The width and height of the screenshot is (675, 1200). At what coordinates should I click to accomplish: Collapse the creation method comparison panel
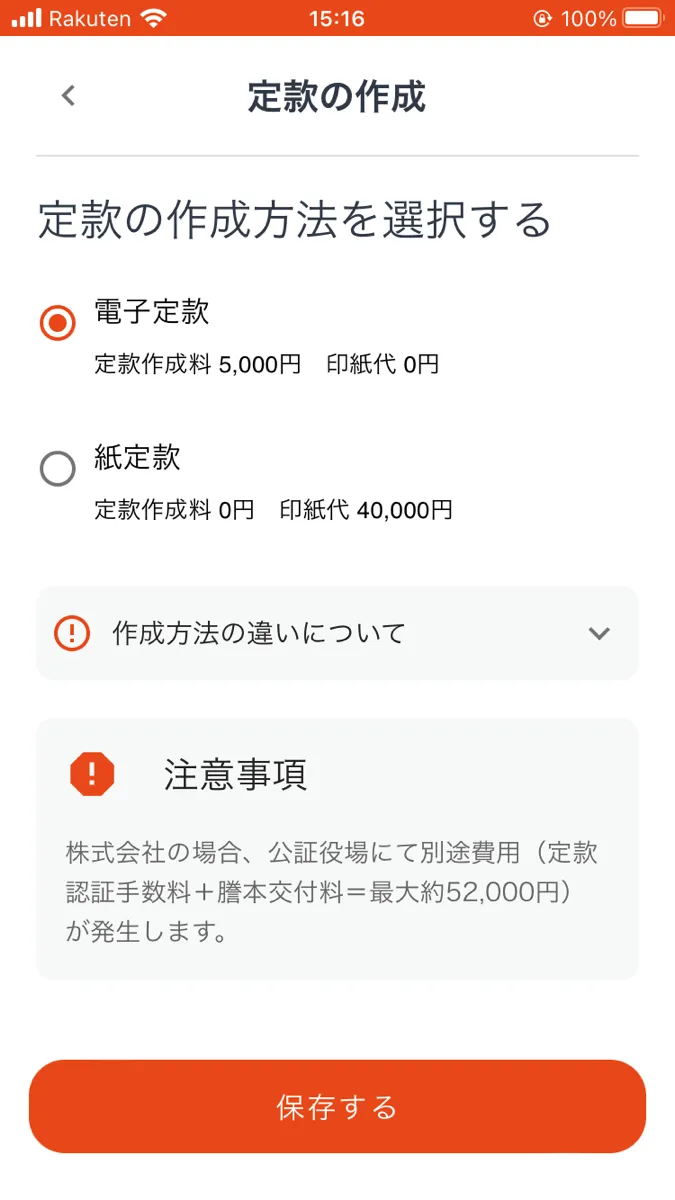337,633
